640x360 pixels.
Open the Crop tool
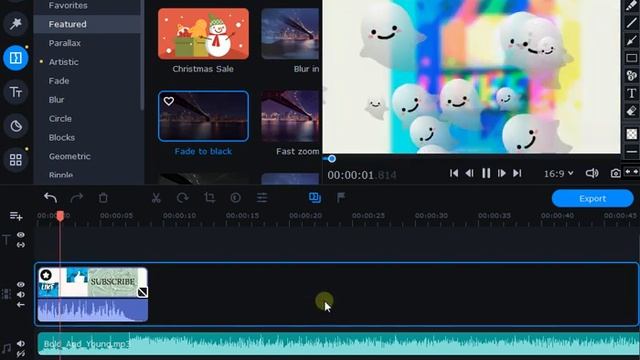click(209, 198)
